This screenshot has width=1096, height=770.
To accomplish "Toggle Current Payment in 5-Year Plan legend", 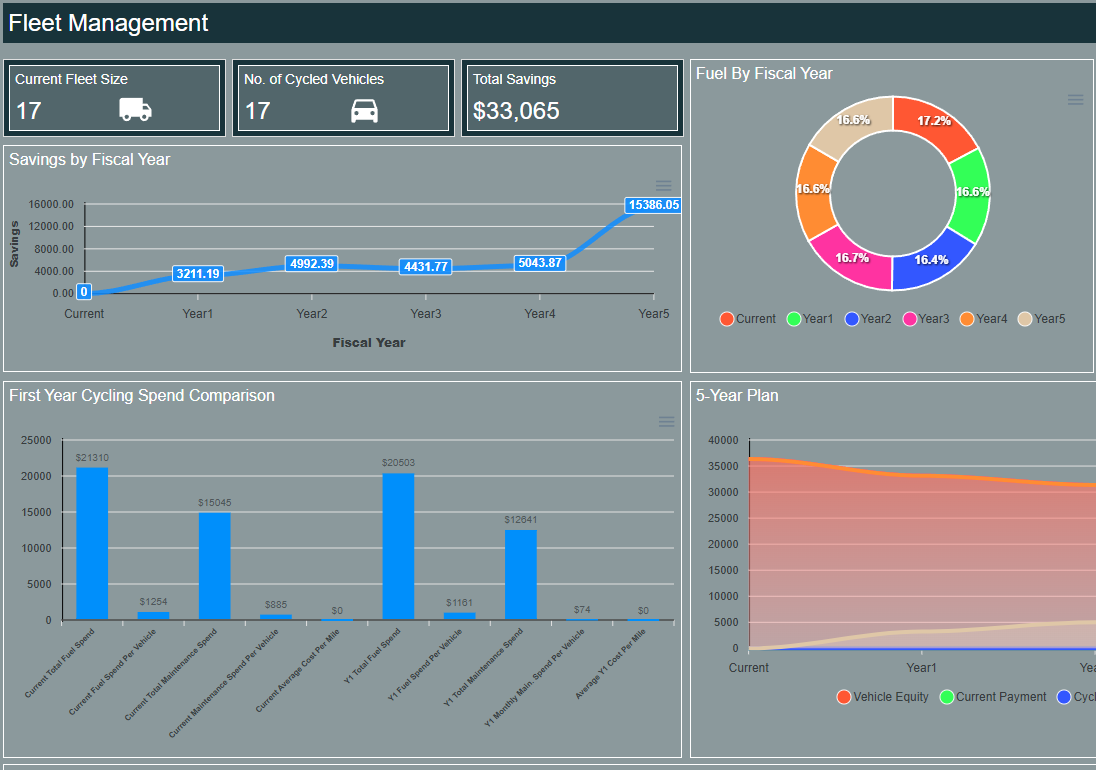I will pyautogui.click(x=992, y=697).
